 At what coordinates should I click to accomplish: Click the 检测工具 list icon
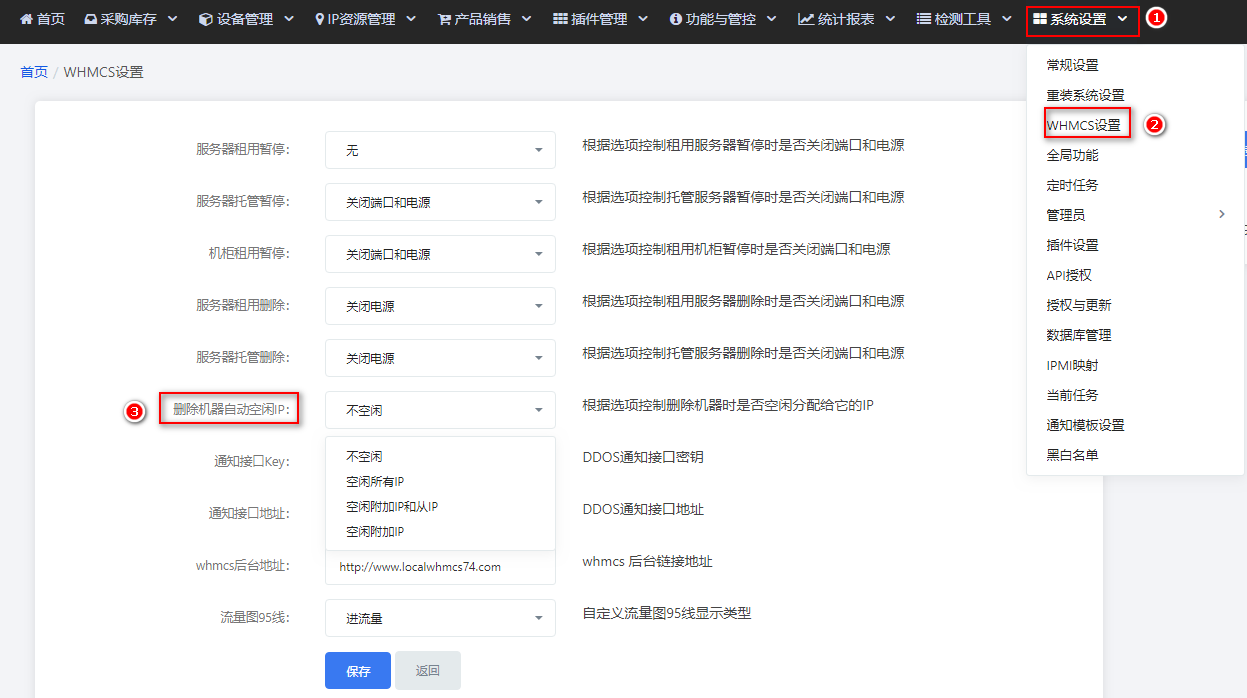pos(925,19)
